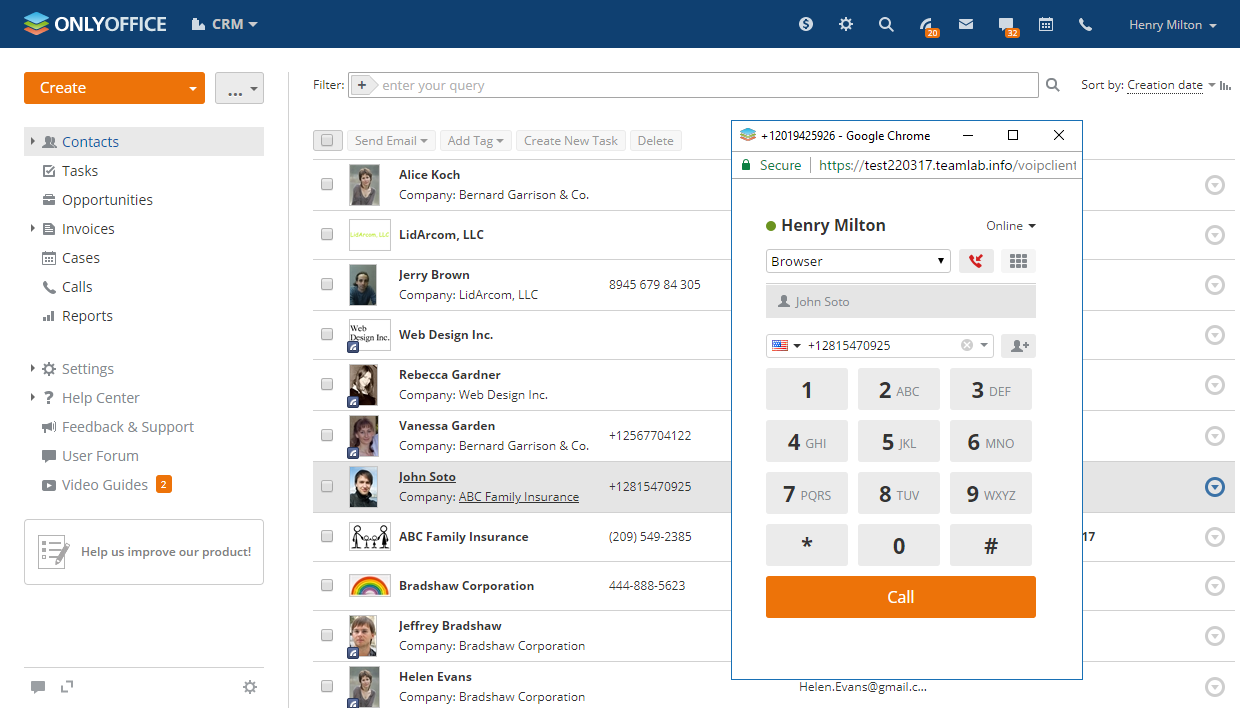The width and height of the screenshot is (1240, 708).
Task: Open the Online status dropdown
Action: tap(1010, 225)
